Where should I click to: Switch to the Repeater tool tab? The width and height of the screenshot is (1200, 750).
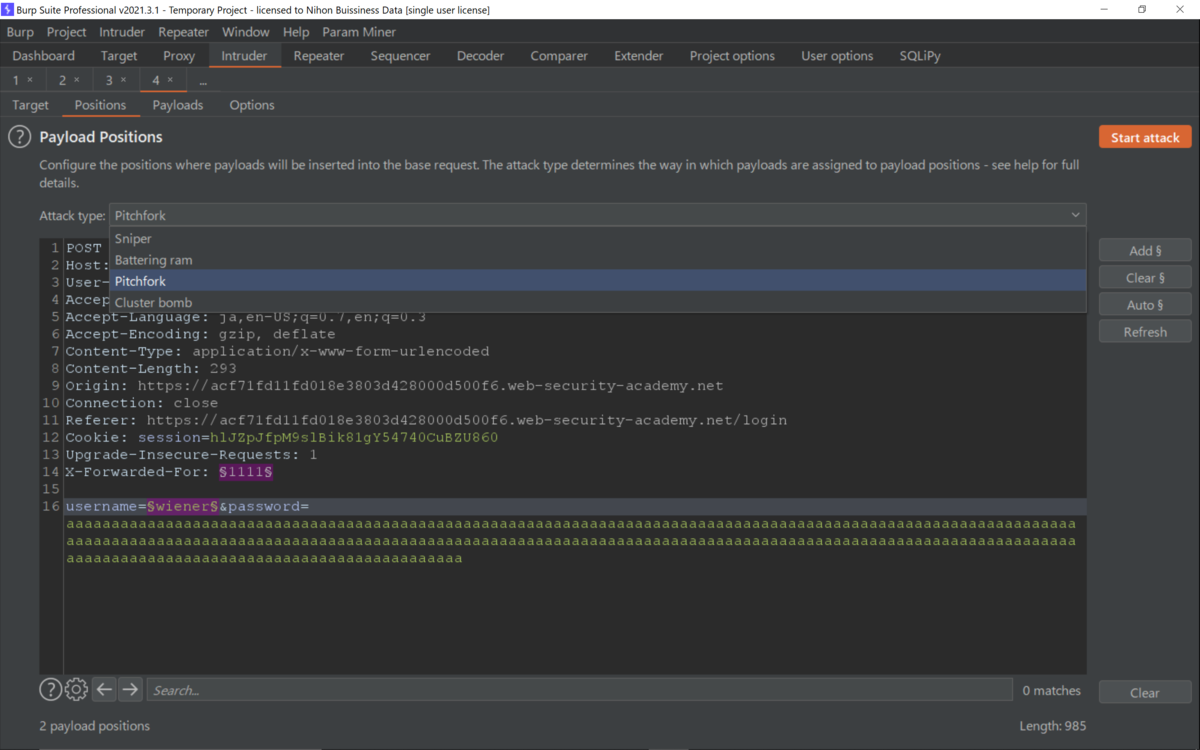tap(319, 56)
